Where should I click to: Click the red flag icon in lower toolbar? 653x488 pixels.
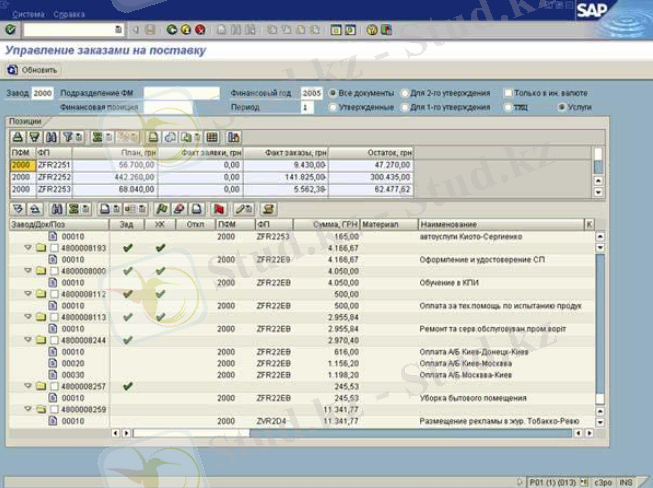click(x=218, y=209)
